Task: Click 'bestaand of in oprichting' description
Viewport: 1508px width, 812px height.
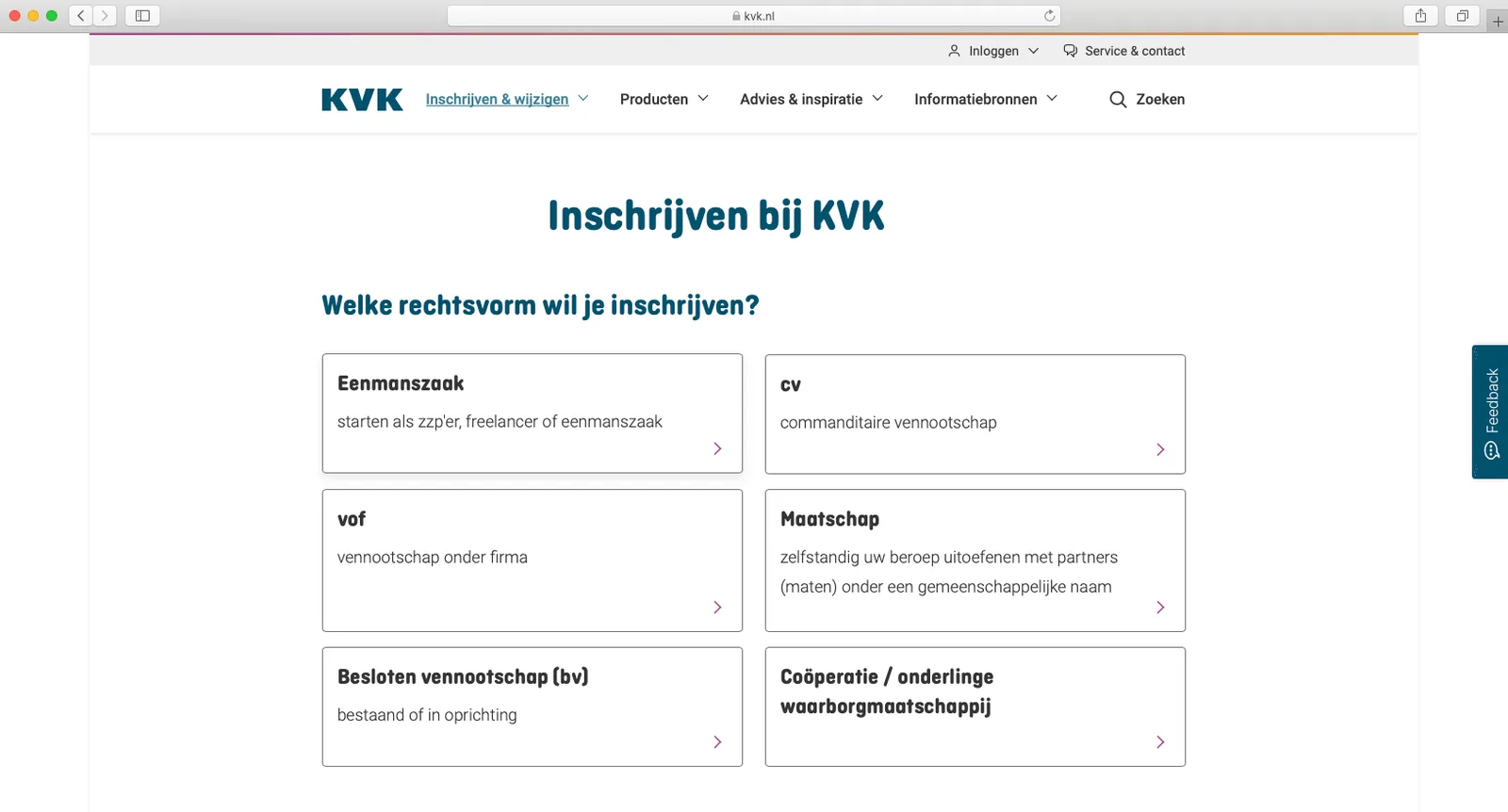Action: [427, 715]
